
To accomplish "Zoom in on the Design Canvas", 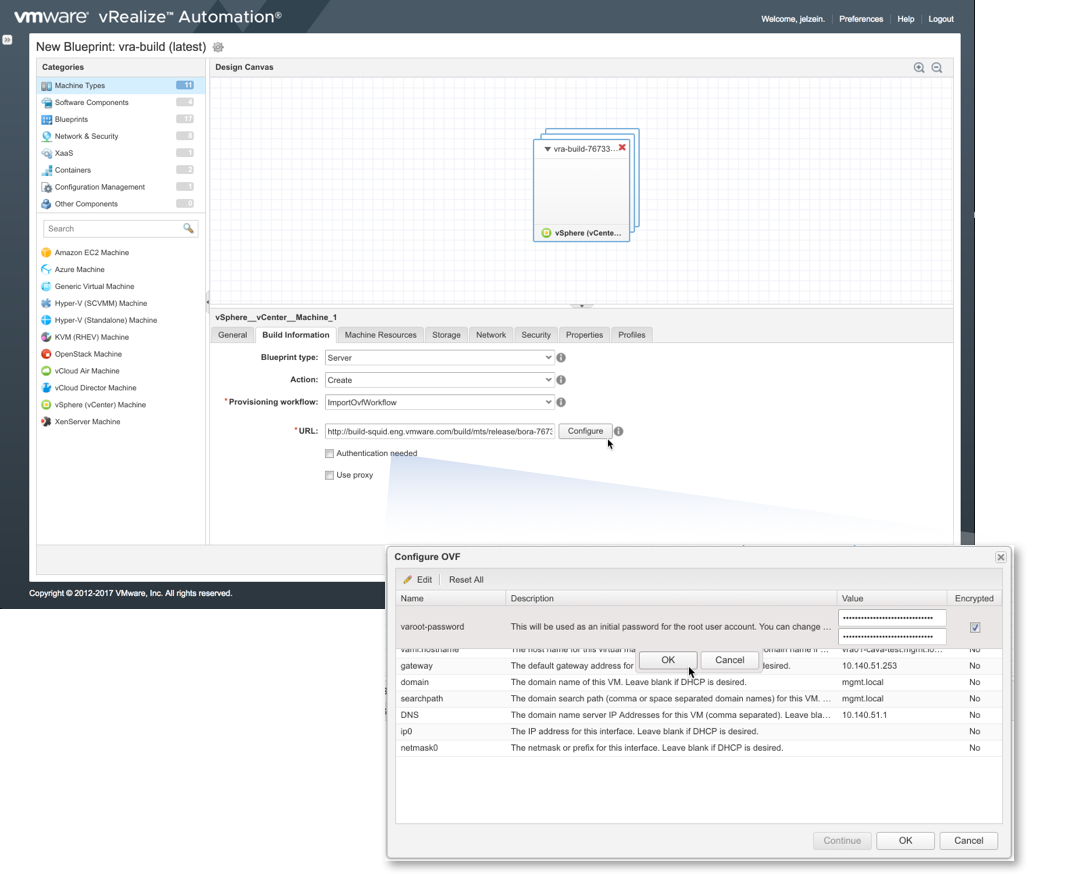I will coord(919,67).
